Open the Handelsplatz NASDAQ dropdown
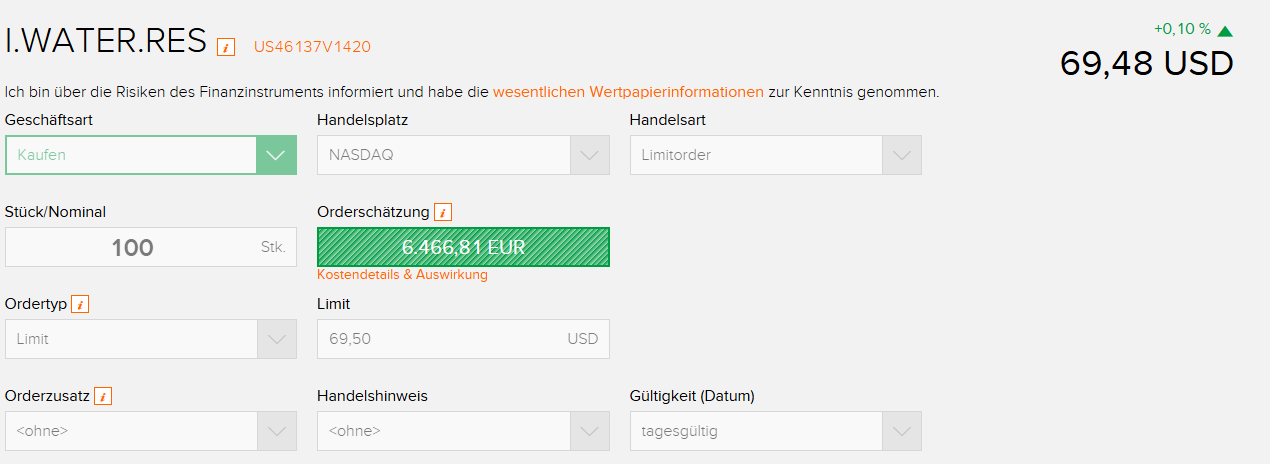Screen dimensions: 1270x464 (x=589, y=155)
